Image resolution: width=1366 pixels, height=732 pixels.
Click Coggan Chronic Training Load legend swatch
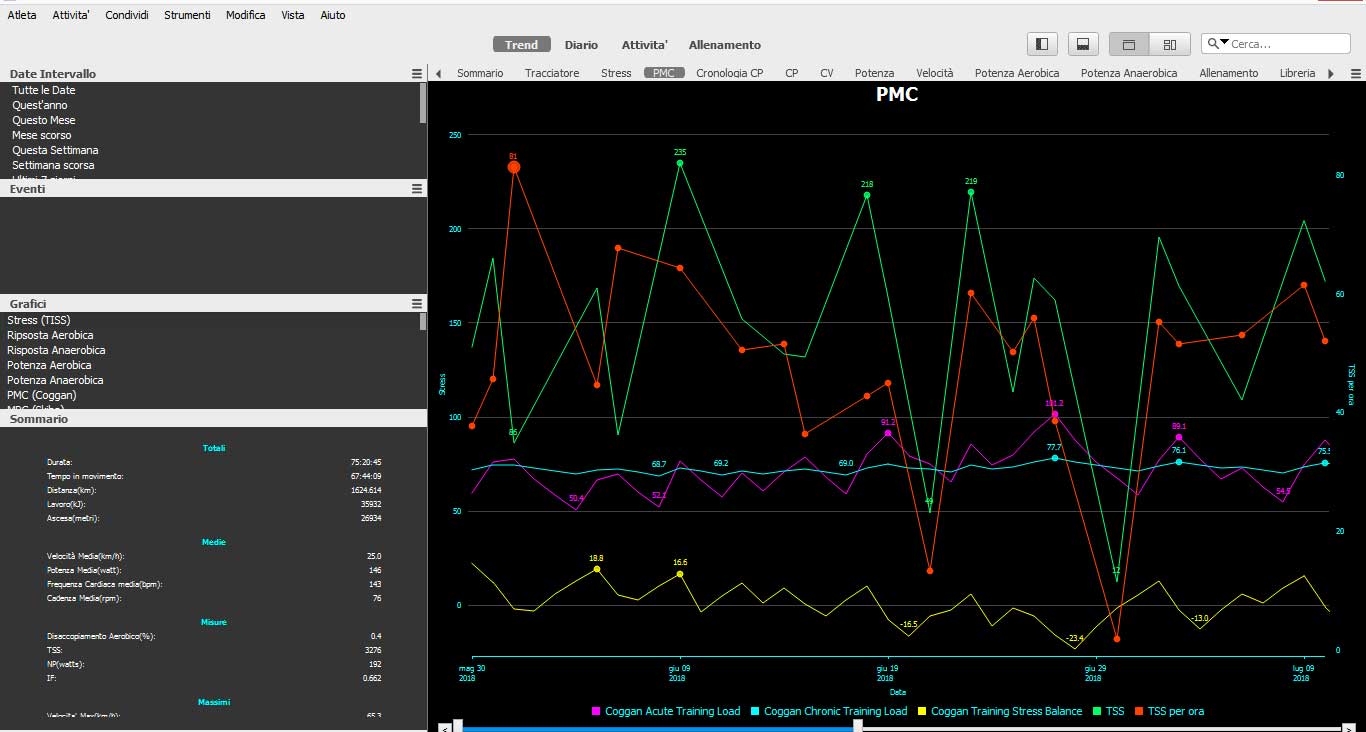click(x=756, y=711)
